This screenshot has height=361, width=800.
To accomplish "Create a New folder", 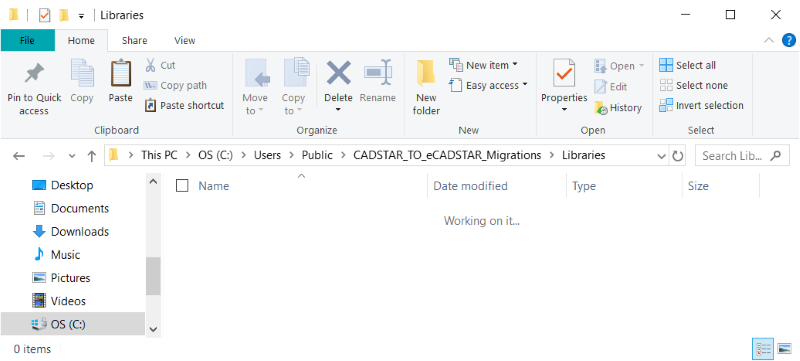I will click(x=427, y=88).
